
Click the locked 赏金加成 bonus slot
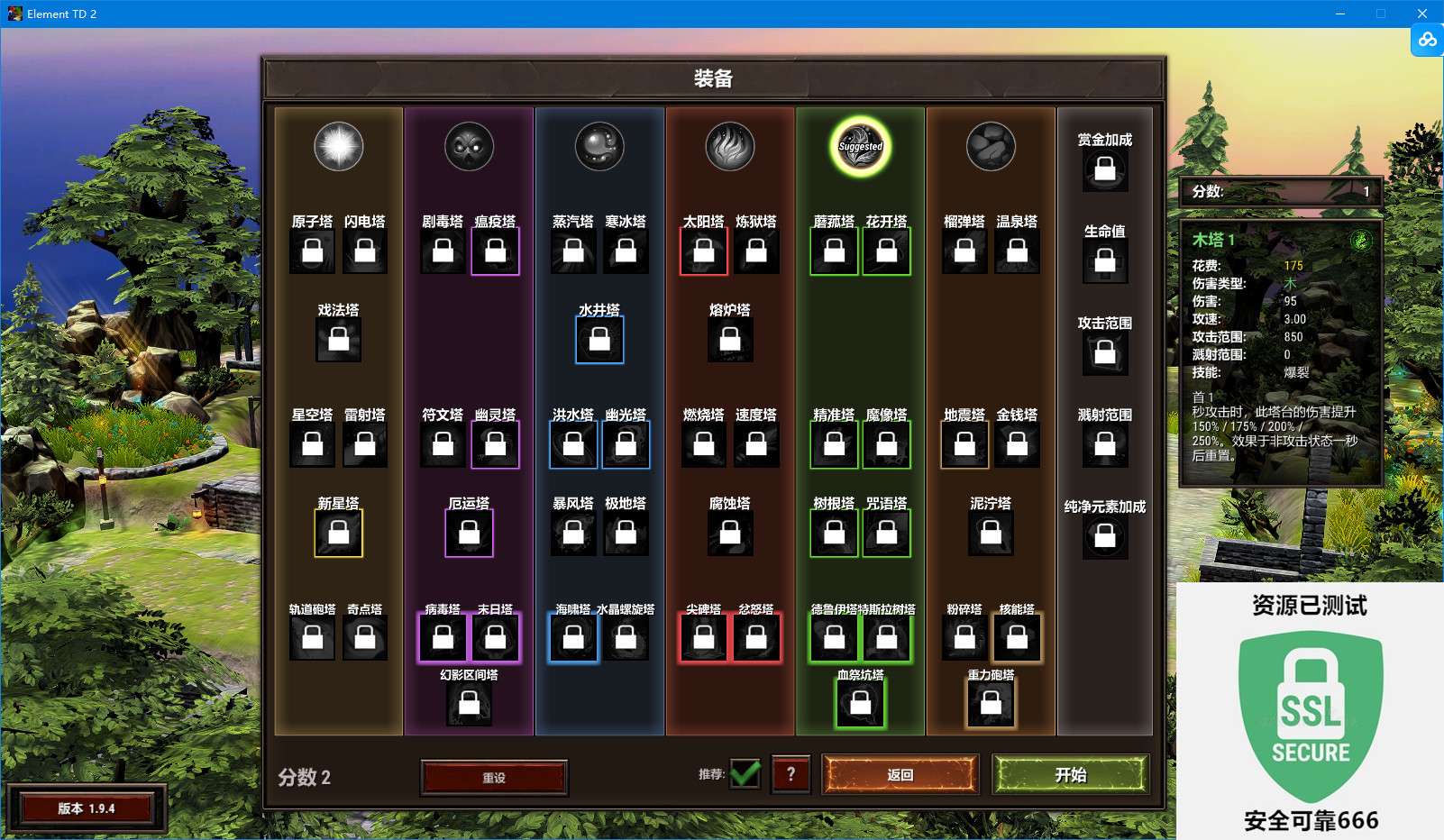(1105, 169)
